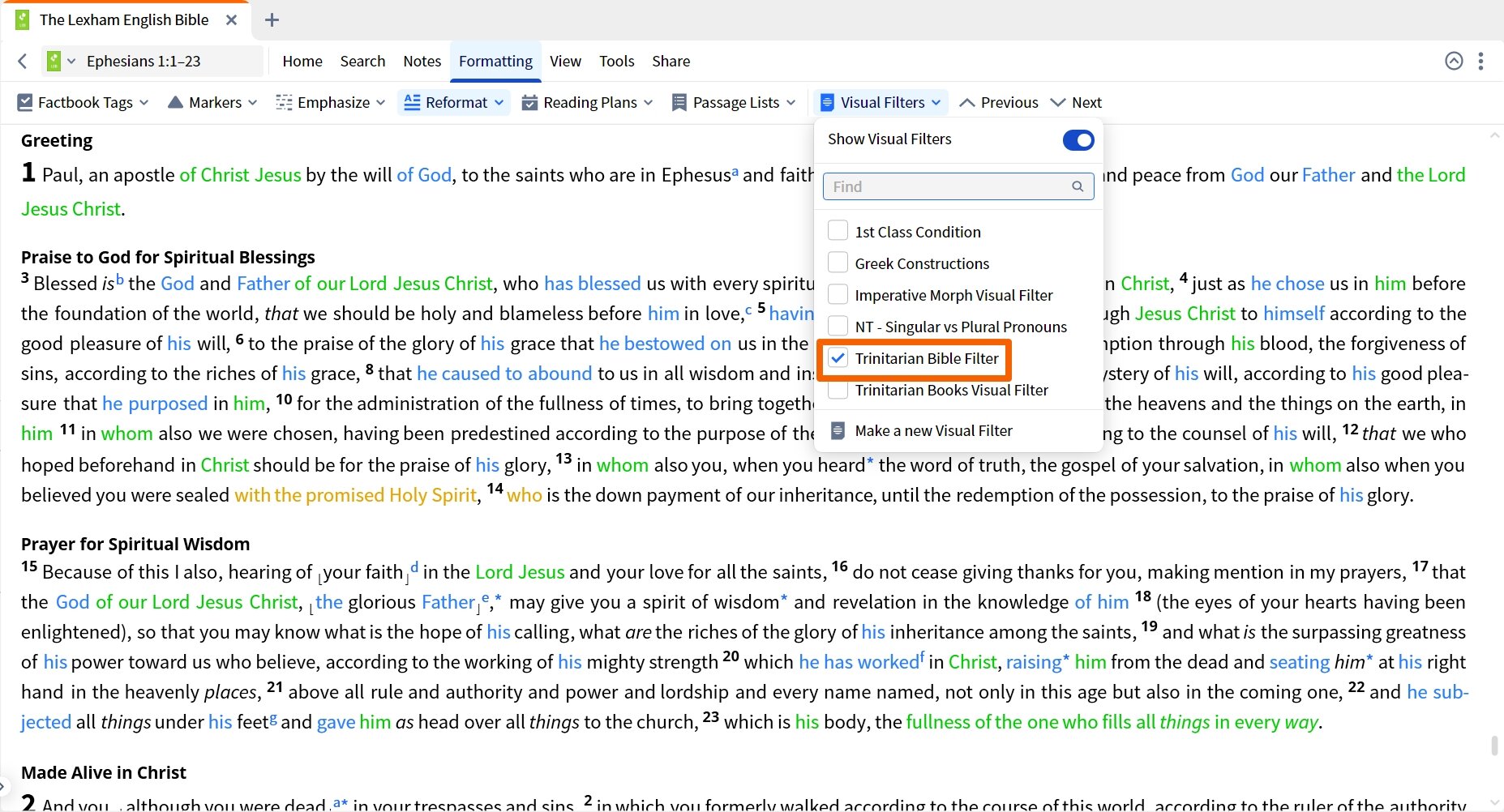The height and width of the screenshot is (812, 1504).
Task: Click footnote marker a after Ephesus
Action: tap(735, 171)
